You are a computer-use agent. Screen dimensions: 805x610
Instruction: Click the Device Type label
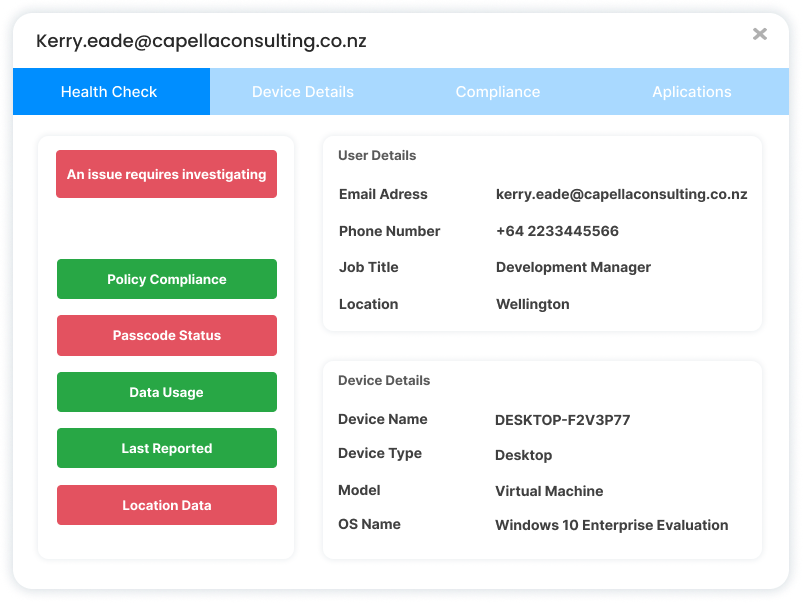coord(380,453)
